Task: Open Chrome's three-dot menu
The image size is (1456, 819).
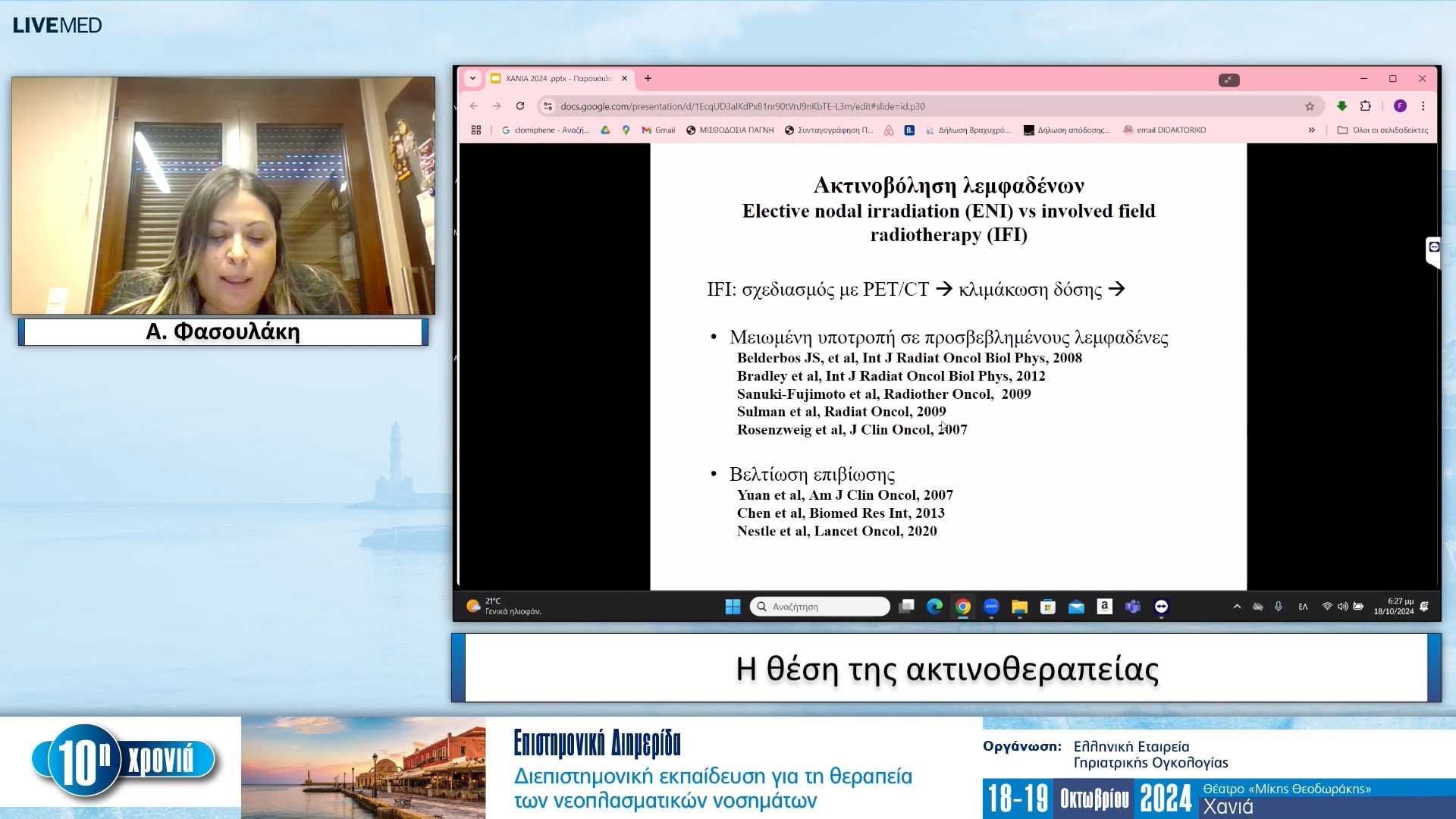Action: click(x=1422, y=106)
